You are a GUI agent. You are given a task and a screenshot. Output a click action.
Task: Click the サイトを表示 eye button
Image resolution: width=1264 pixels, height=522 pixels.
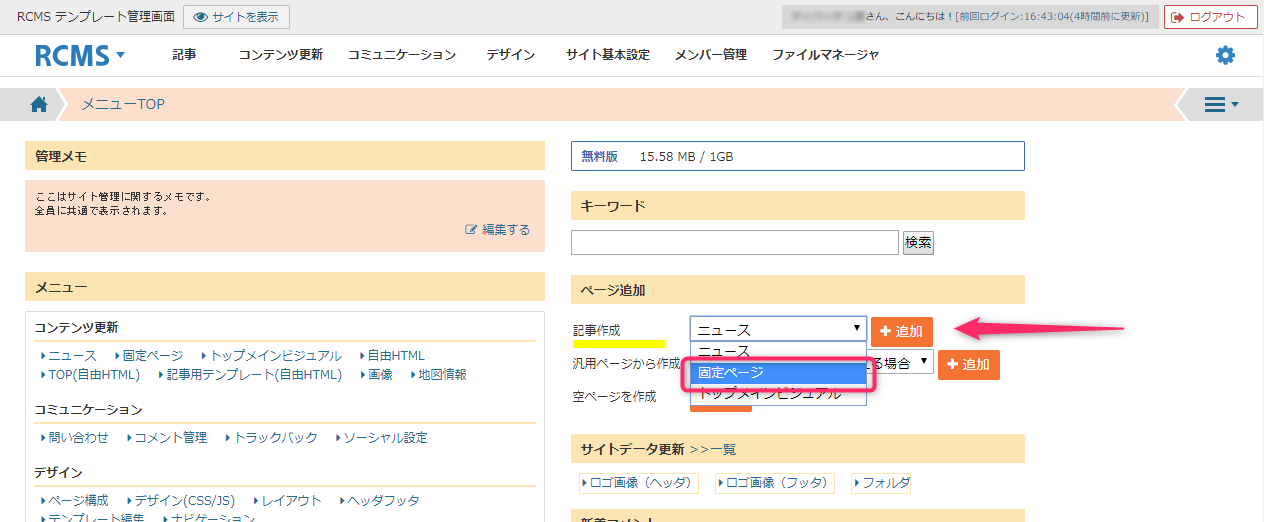(x=236, y=17)
